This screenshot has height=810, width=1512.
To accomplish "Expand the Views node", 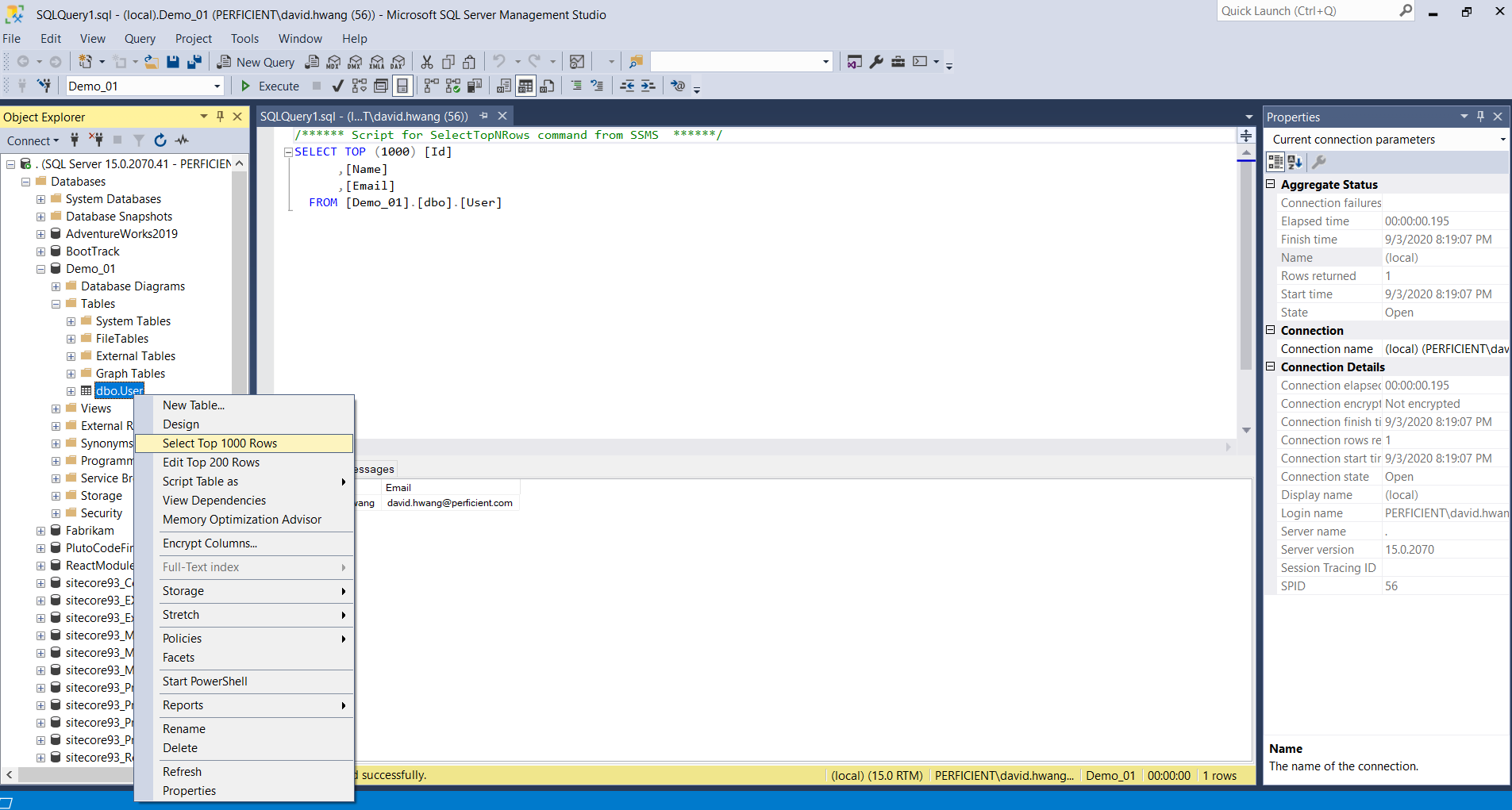I will point(55,408).
